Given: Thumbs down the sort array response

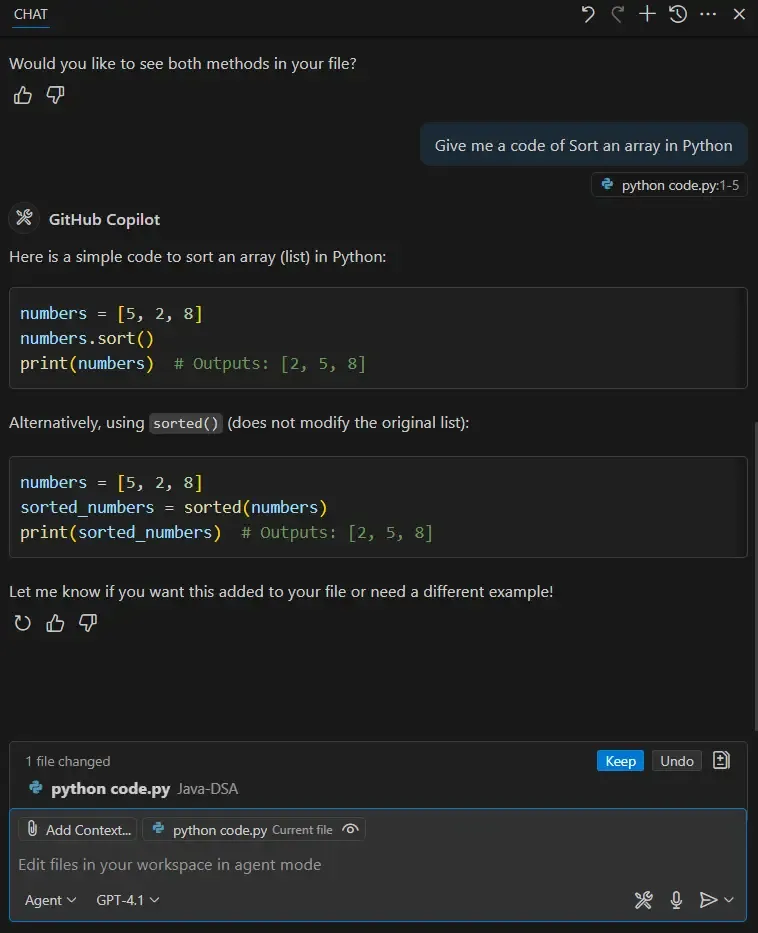Looking at the screenshot, I should coord(88,623).
